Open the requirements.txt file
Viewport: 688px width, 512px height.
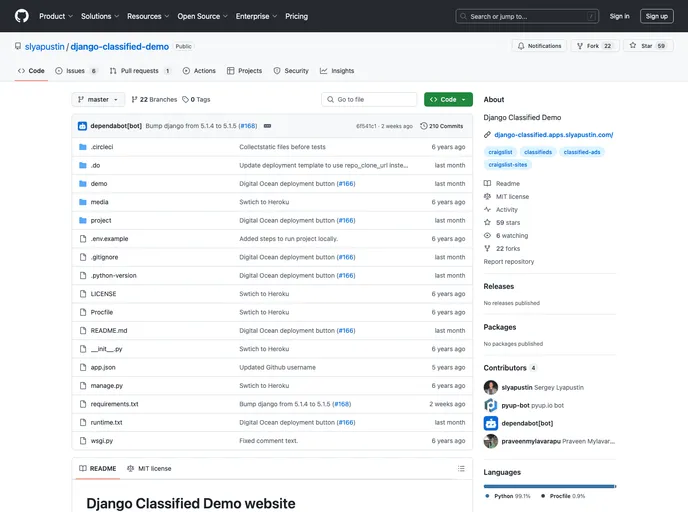(x=115, y=404)
